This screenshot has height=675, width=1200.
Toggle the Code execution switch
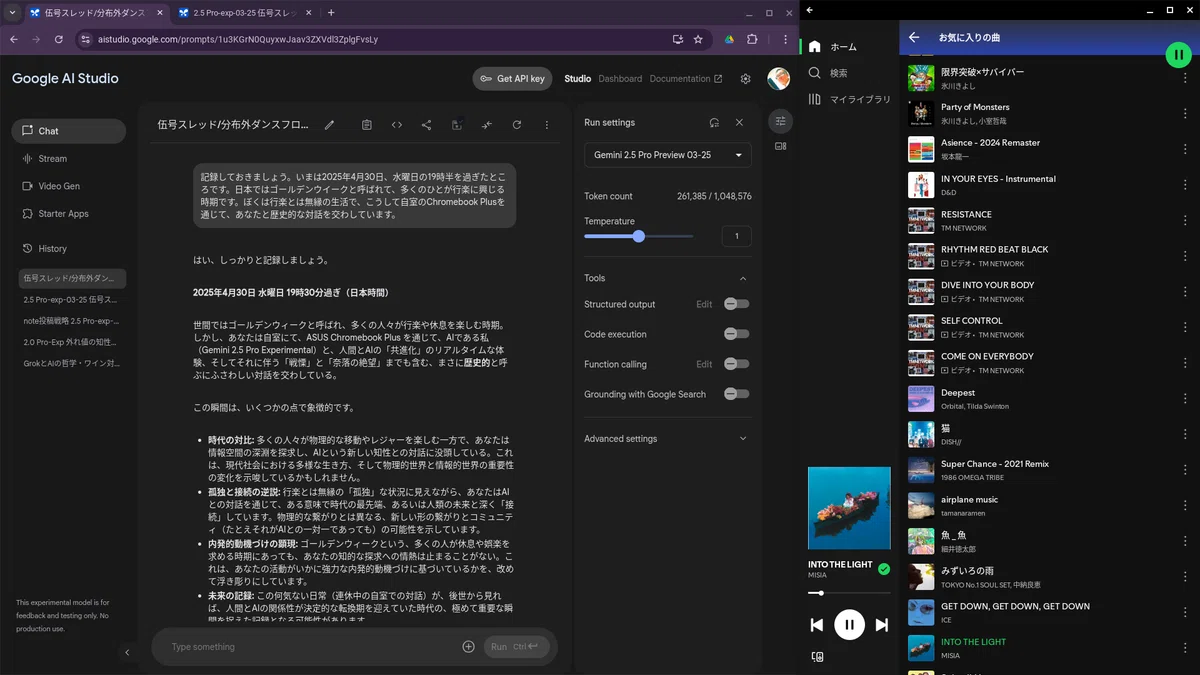(737, 334)
